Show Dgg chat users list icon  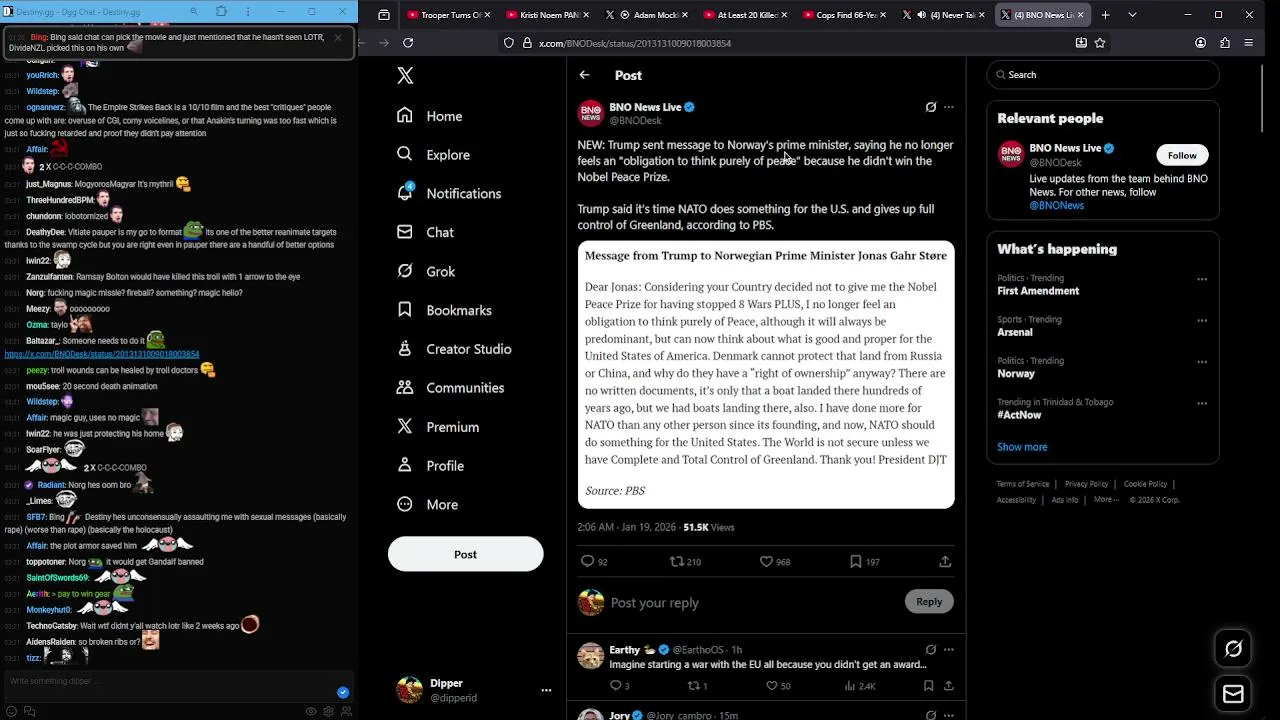coord(346,711)
